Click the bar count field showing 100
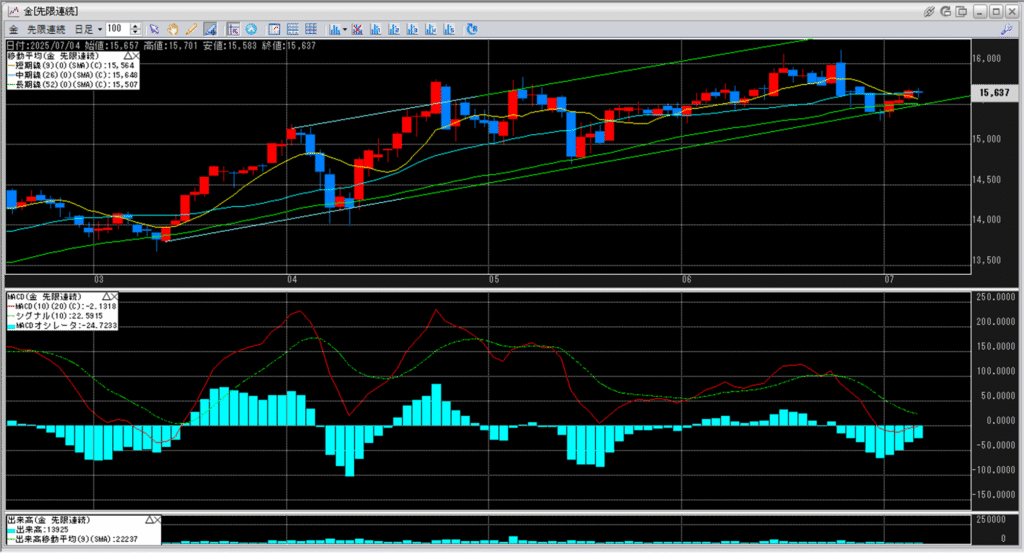Screen dimensions: 1024x553 117,29
